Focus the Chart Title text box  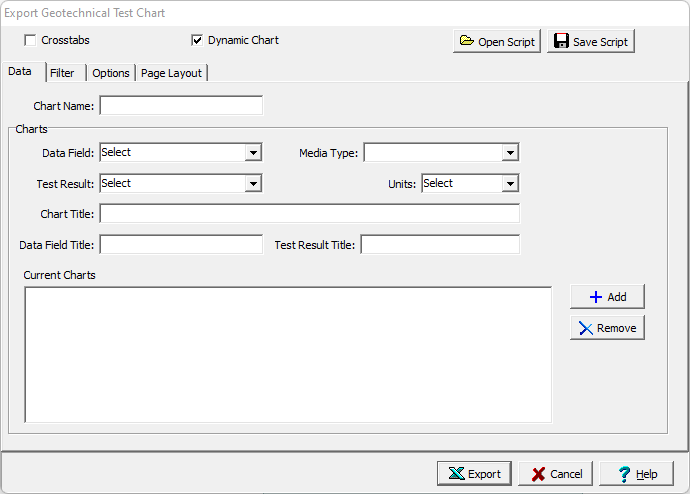tap(309, 214)
